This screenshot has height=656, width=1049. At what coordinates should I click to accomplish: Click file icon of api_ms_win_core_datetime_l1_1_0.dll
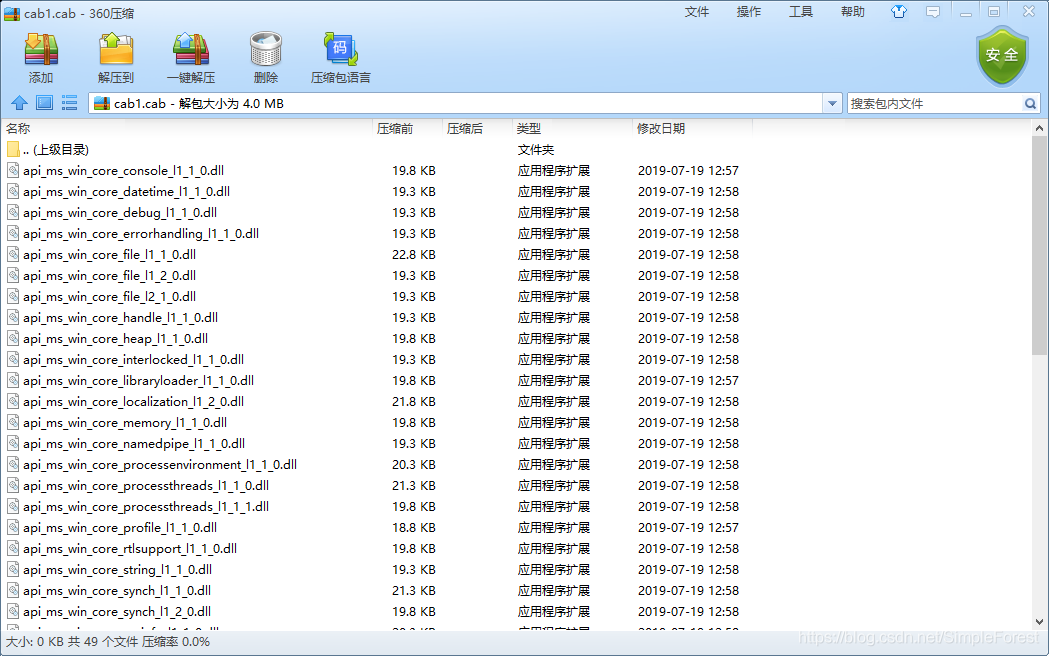coord(13,191)
